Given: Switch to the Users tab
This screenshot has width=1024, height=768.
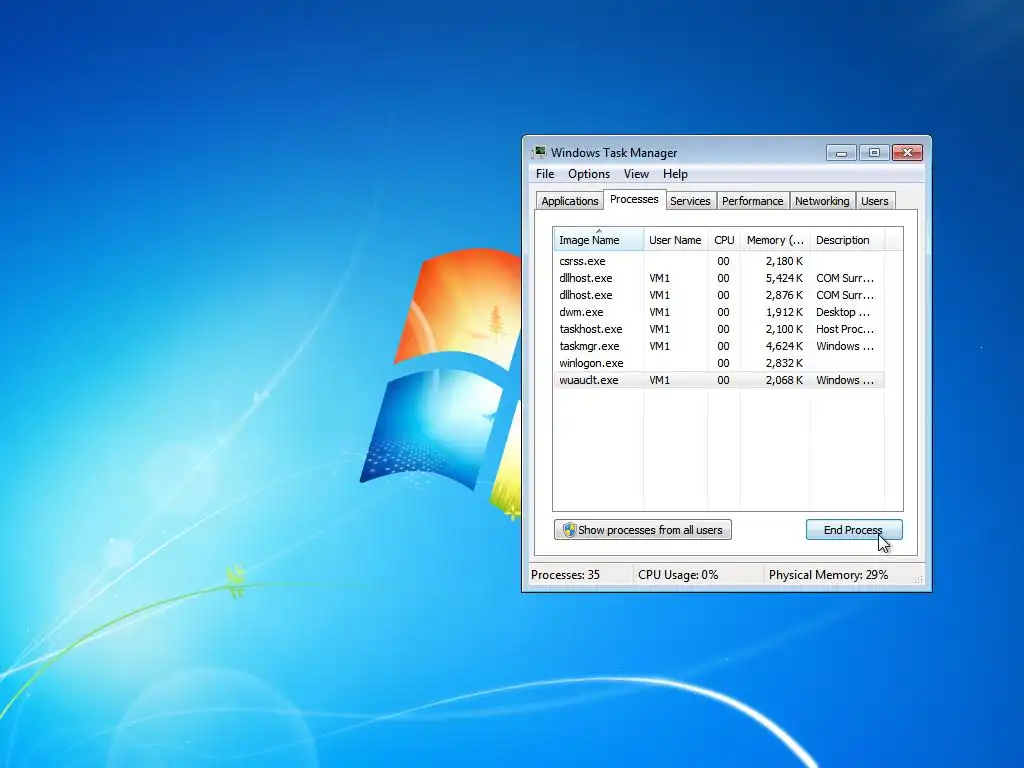Looking at the screenshot, I should point(874,201).
